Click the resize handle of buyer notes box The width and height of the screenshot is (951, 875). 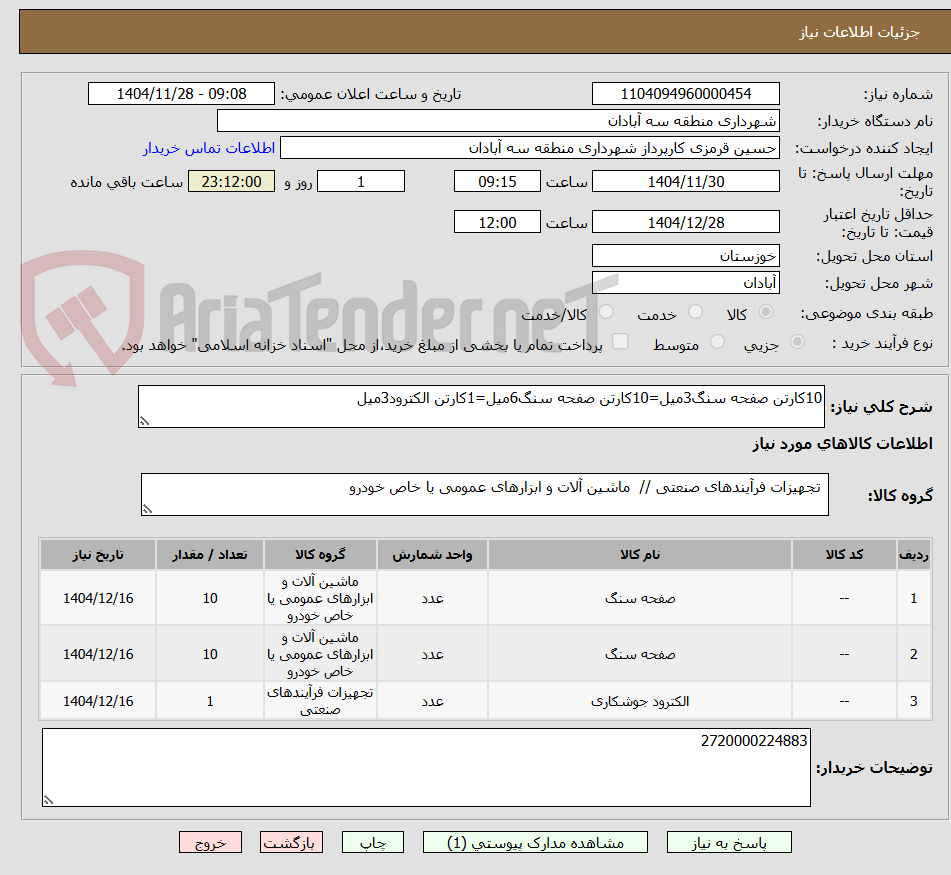(48, 800)
